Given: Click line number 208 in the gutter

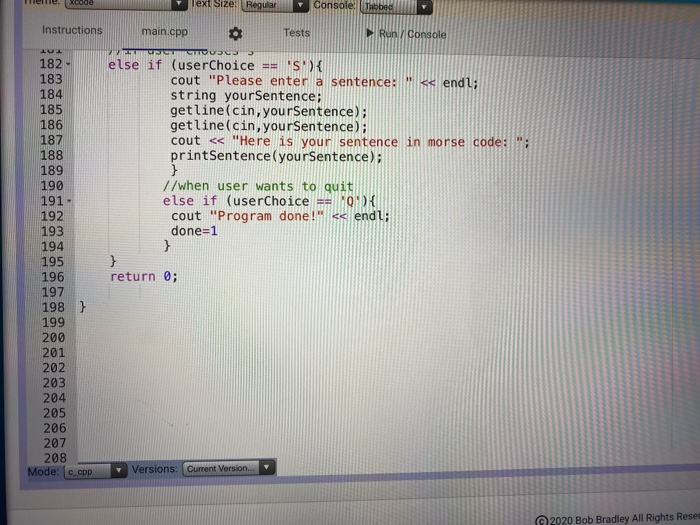Looking at the screenshot, I should click(x=55, y=458).
